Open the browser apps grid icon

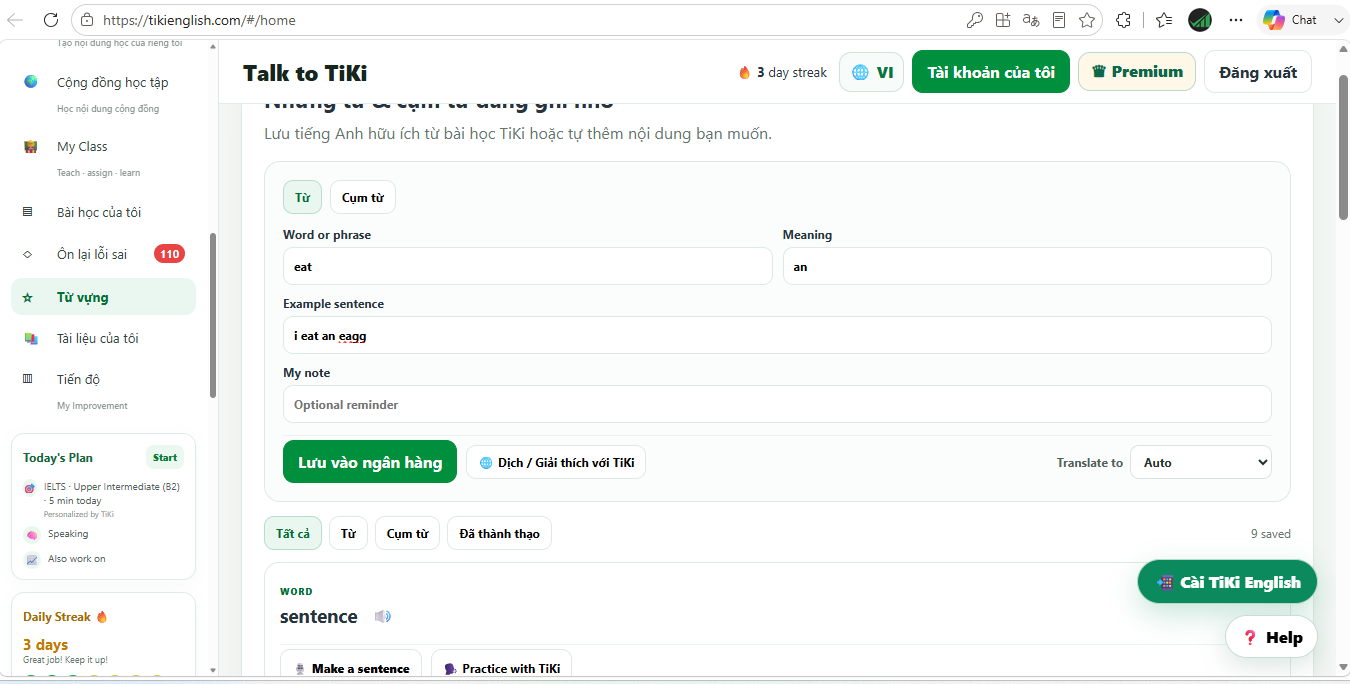pyautogui.click(x=1003, y=20)
